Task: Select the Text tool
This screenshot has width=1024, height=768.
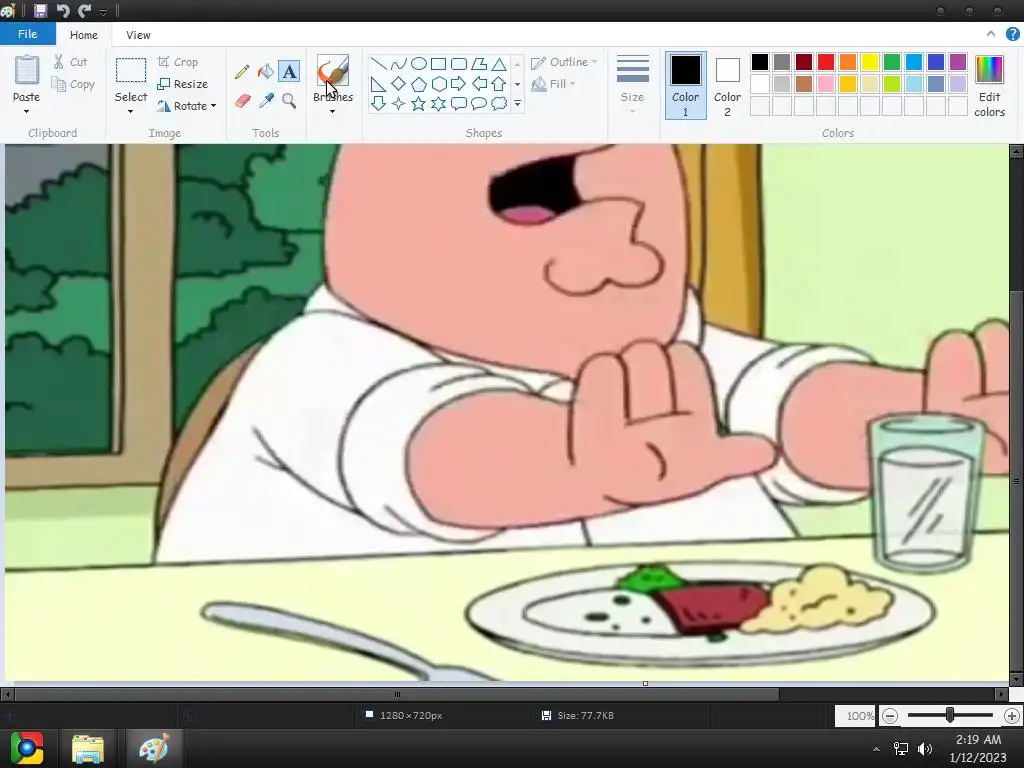Action: click(289, 71)
